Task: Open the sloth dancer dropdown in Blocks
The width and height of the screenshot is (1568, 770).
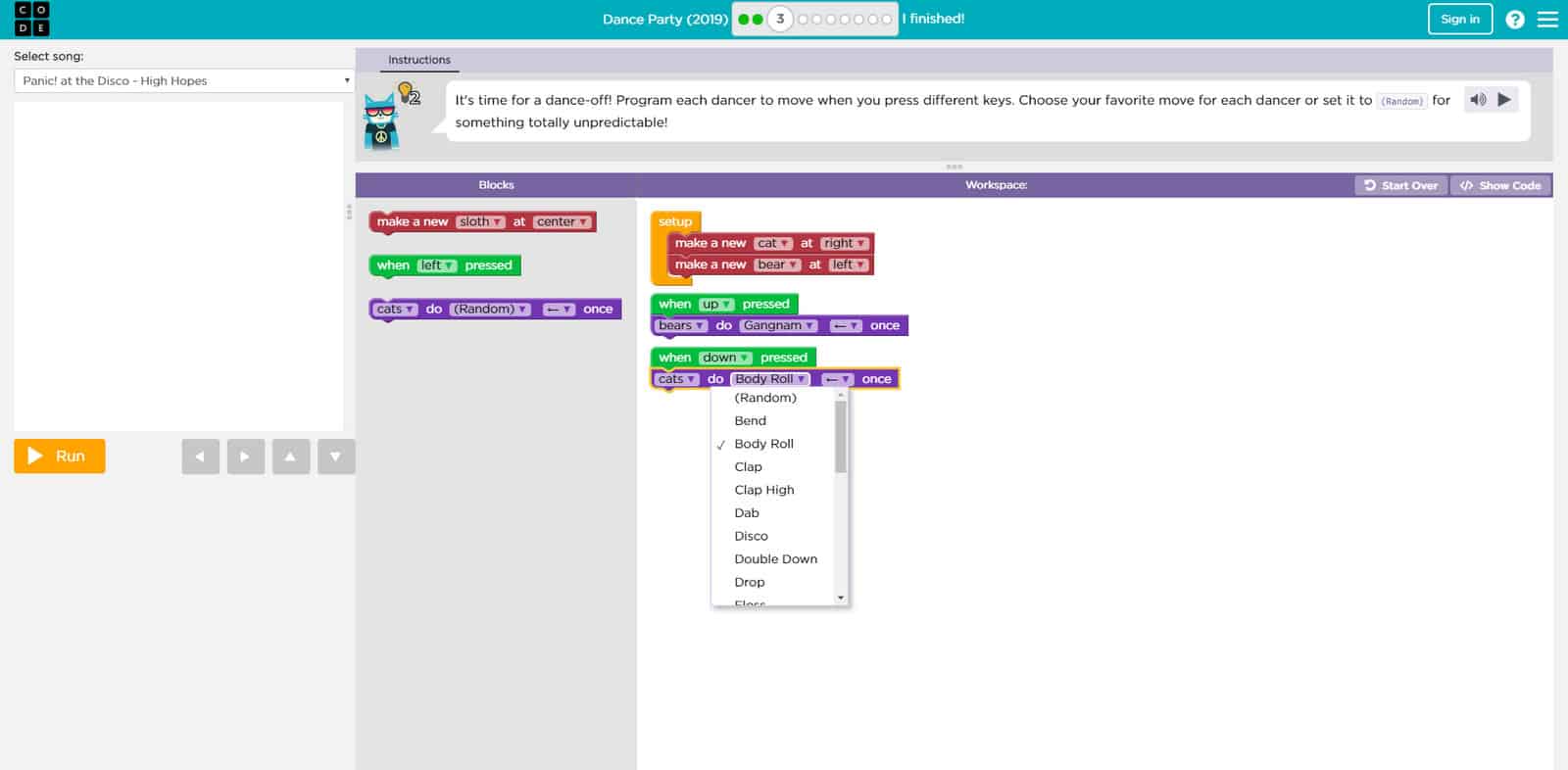Action: pos(480,222)
